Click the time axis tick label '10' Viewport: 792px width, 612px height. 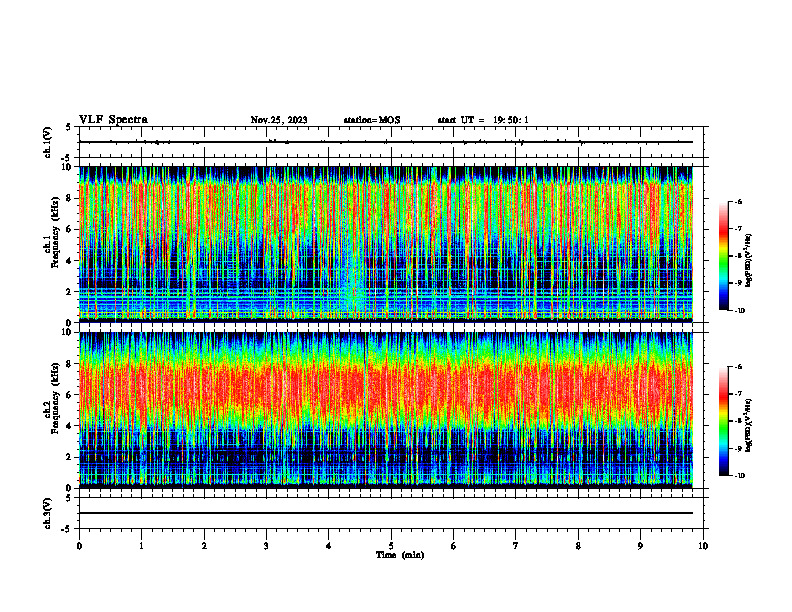click(703, 546)
